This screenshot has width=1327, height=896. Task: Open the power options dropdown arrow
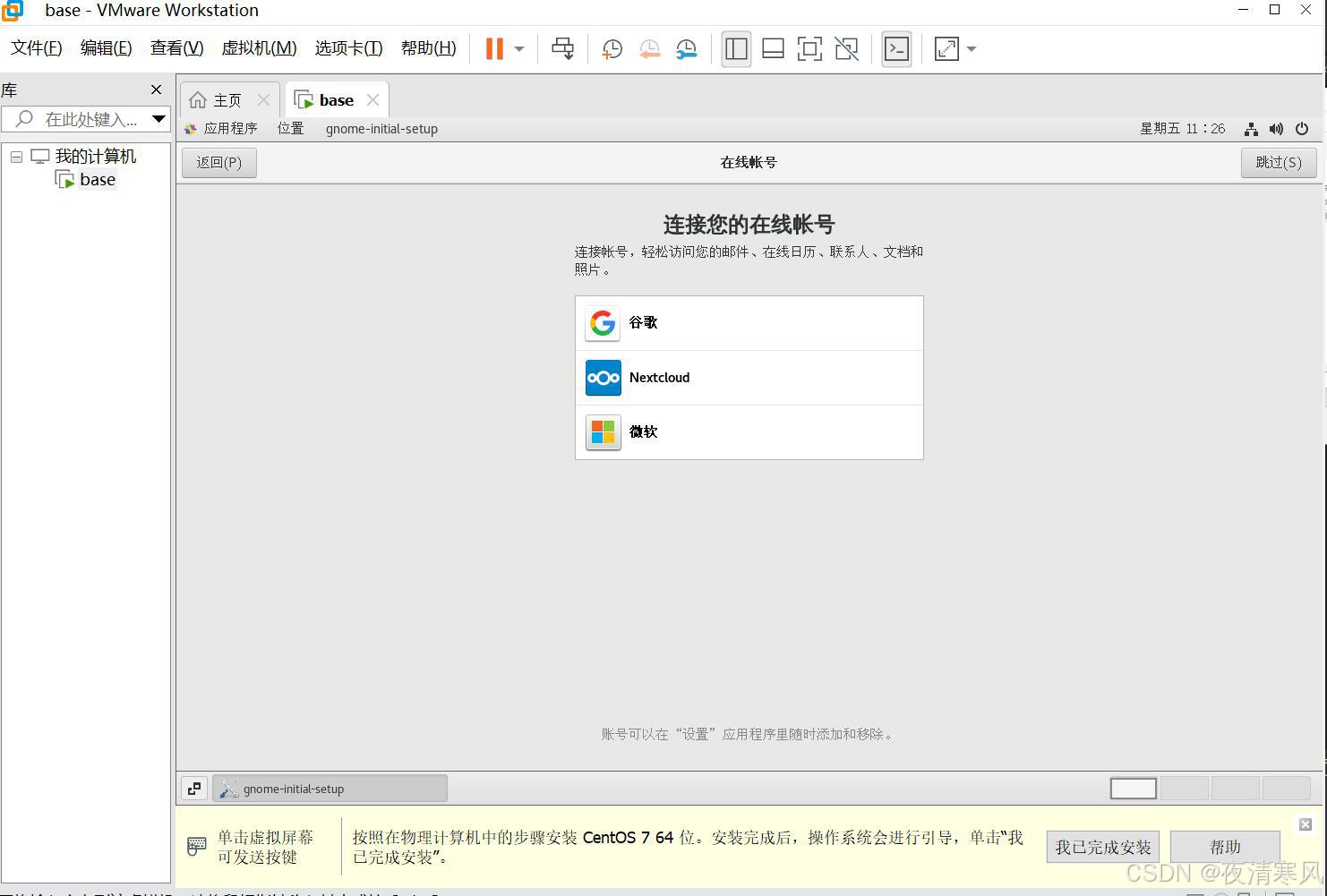point(519,49)
